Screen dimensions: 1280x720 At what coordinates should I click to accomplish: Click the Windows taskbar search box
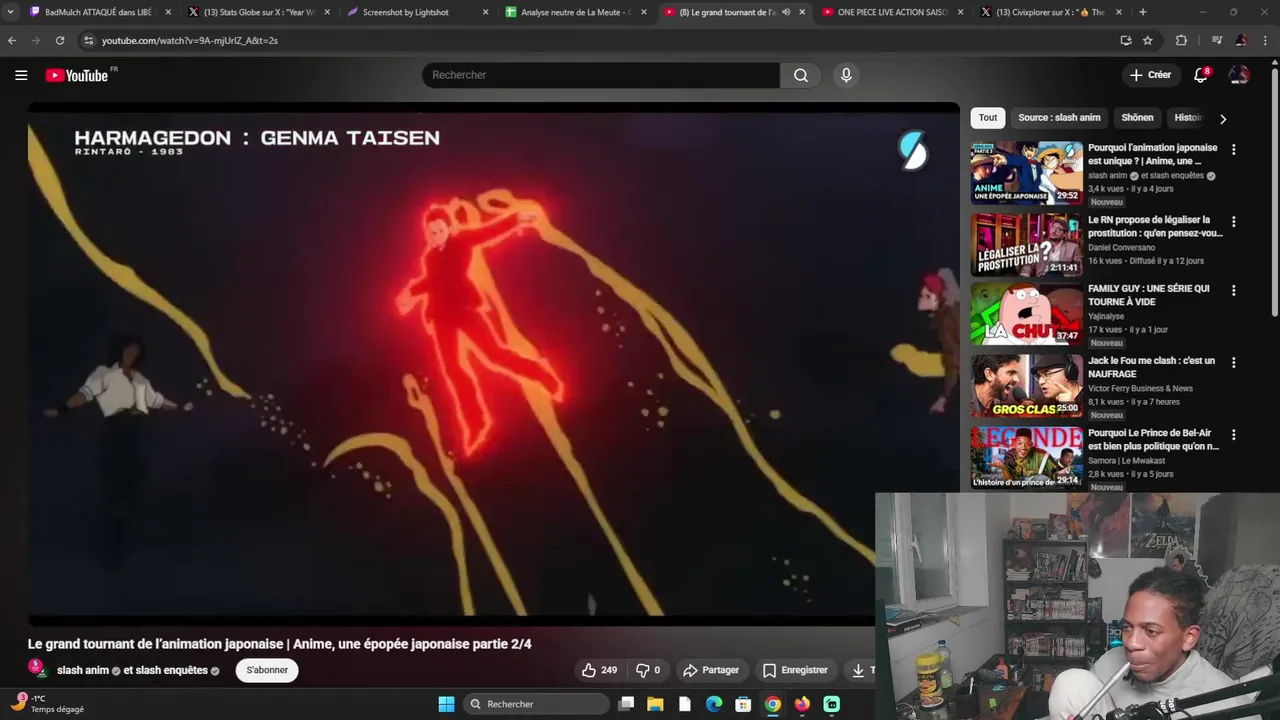[537, 704]
